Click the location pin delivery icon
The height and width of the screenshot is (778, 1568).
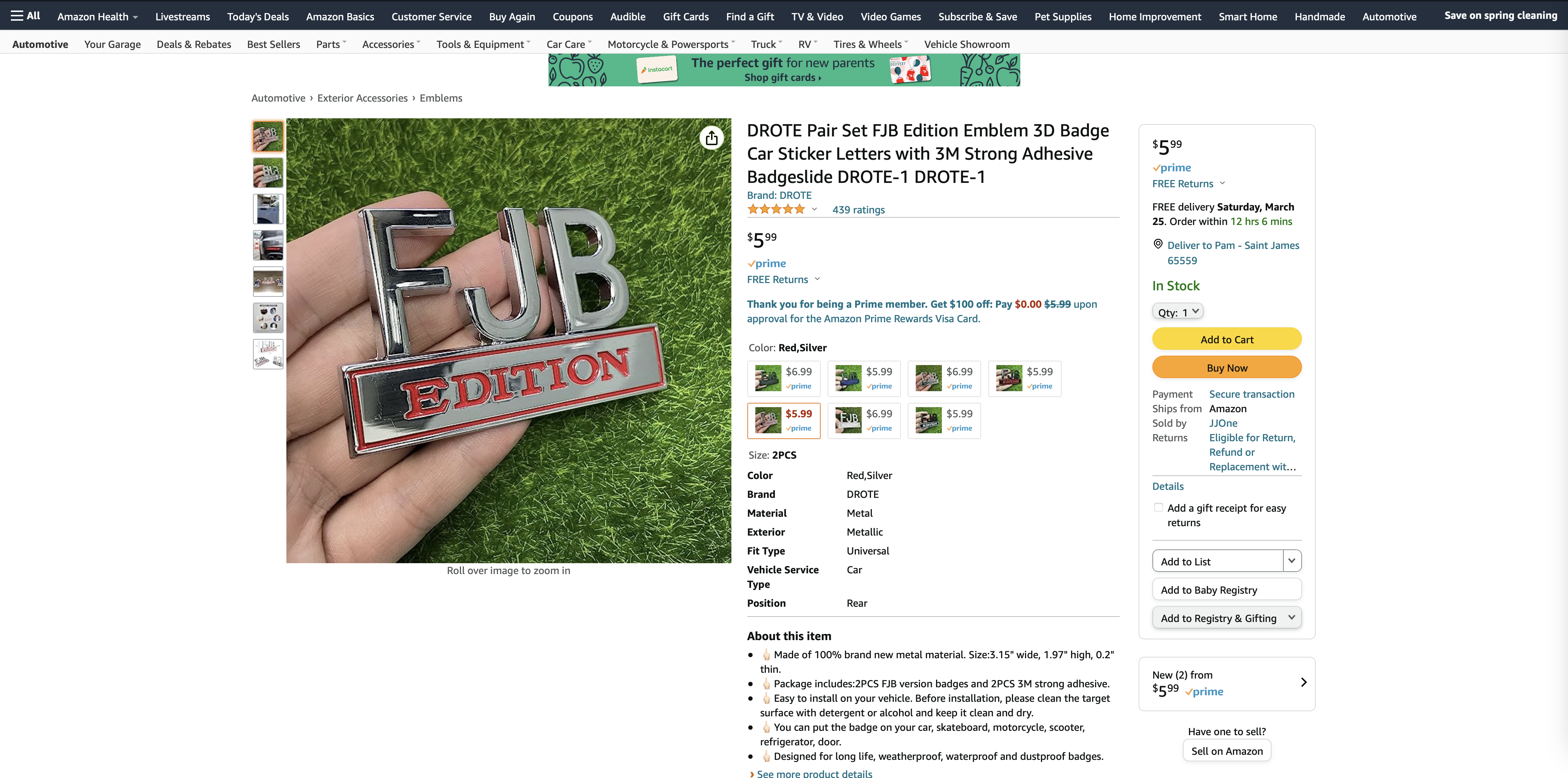coord(1158,244)
